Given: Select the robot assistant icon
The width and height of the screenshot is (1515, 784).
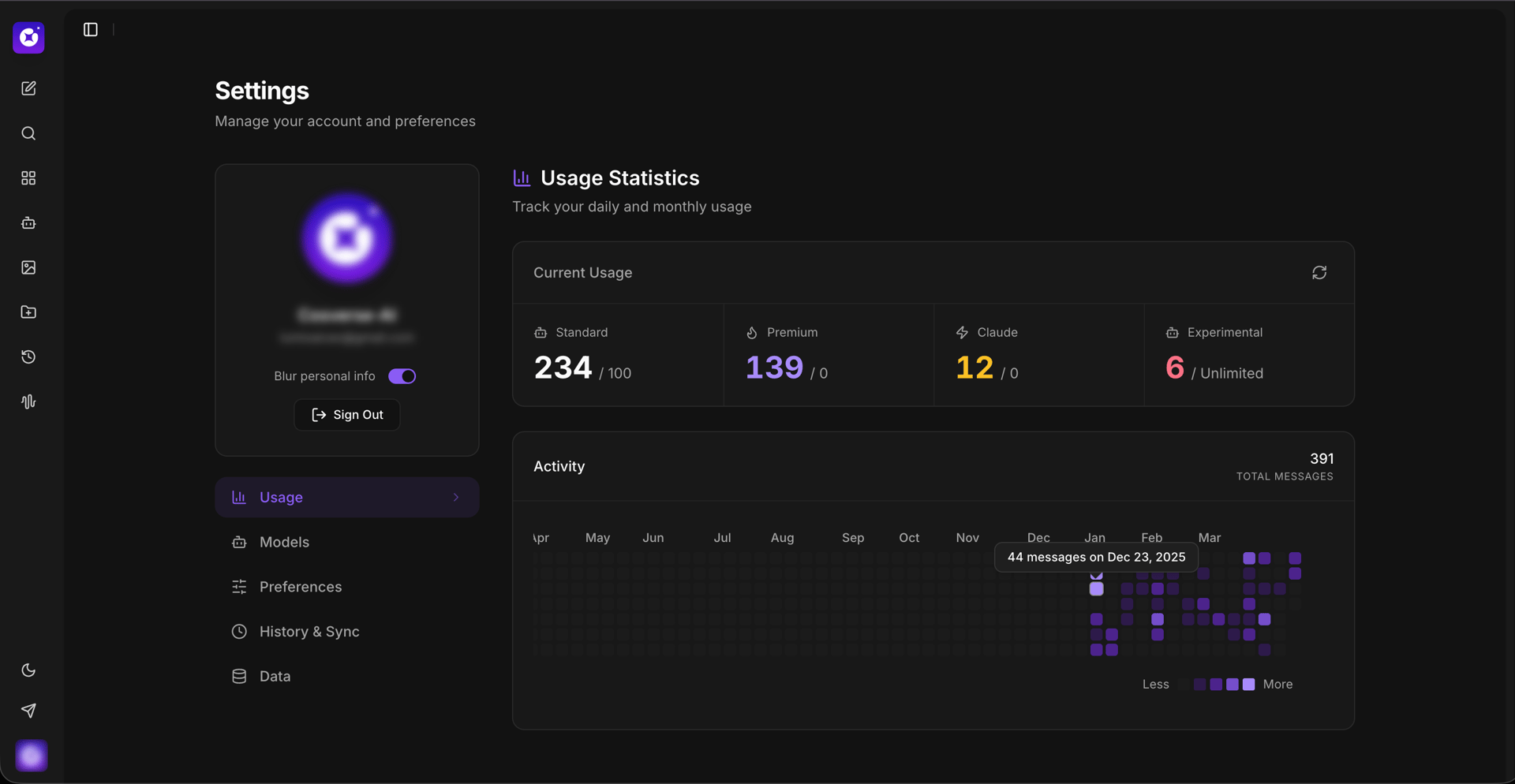Looking at the screenshot, I should click(x=28, y=222).
